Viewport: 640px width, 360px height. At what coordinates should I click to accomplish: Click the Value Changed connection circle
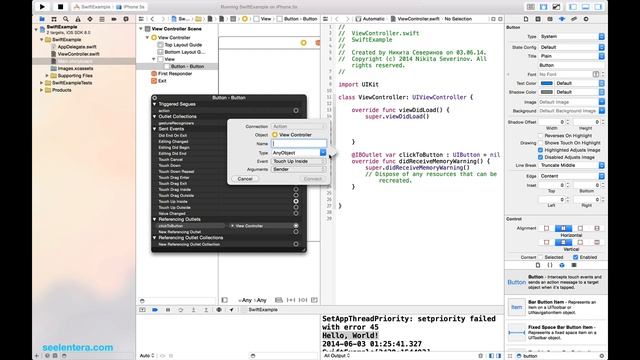point(296,213)
